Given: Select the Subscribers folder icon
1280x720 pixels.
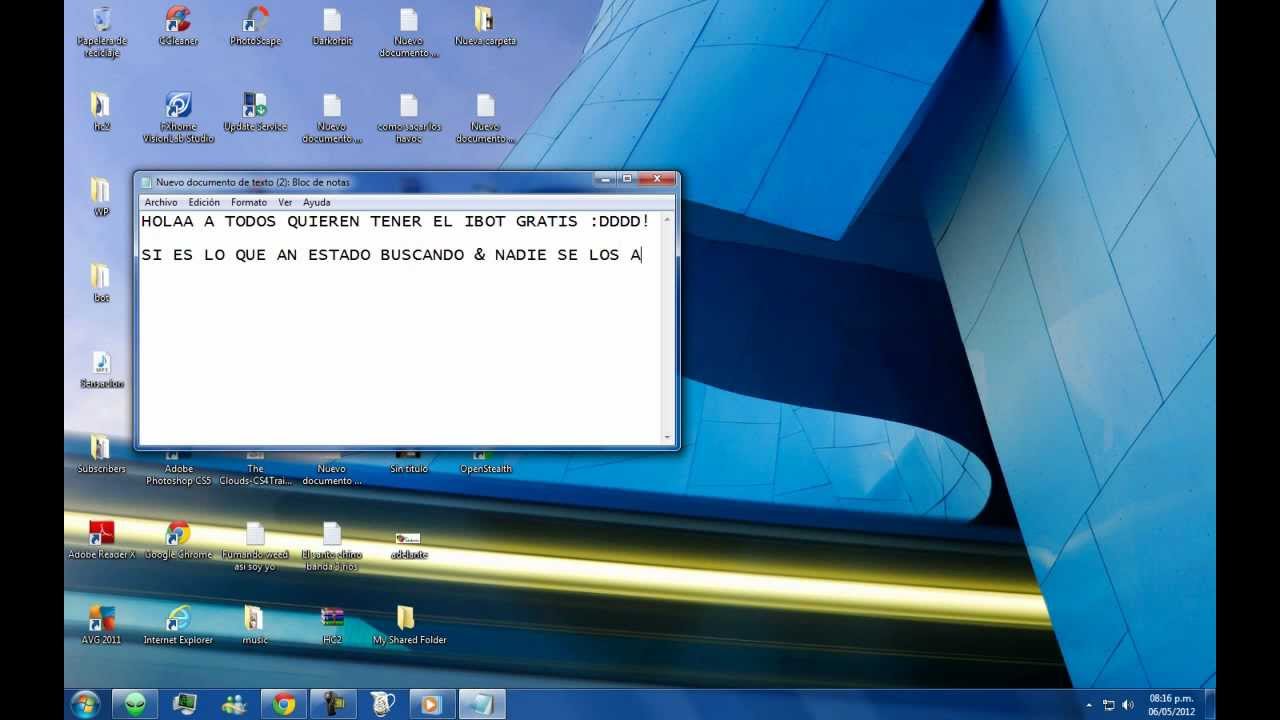Looking at the screenshot, I should (101, 454).
